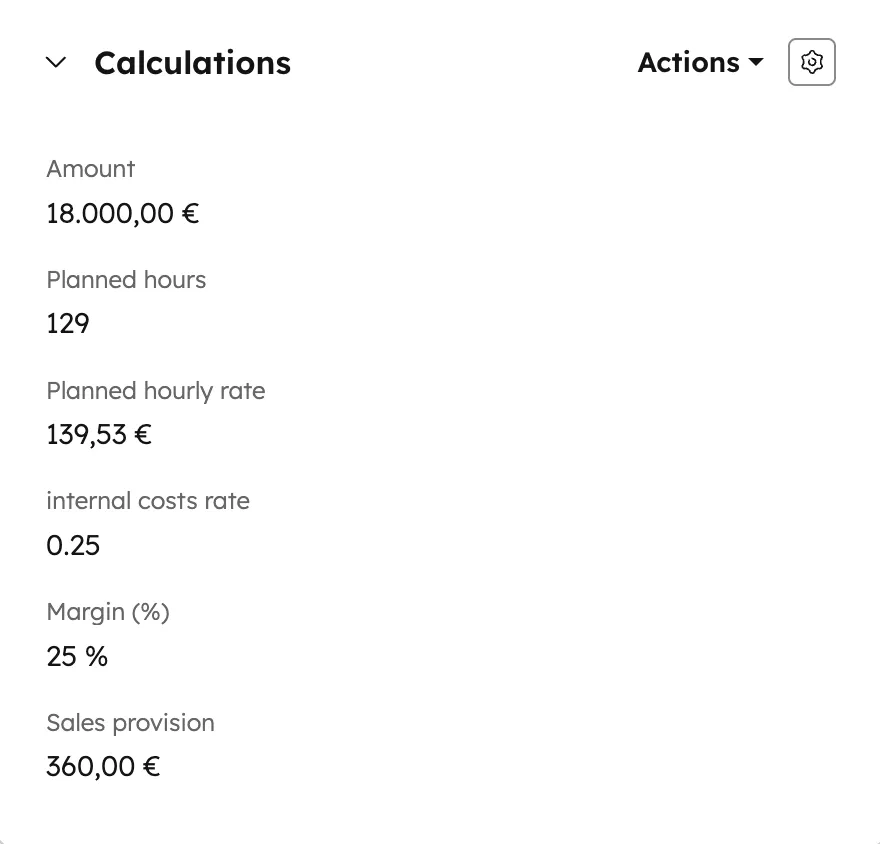Click the downward arrow next to Calculations heading
Viewport: 880px width, 844px height.
coord(56,62)
